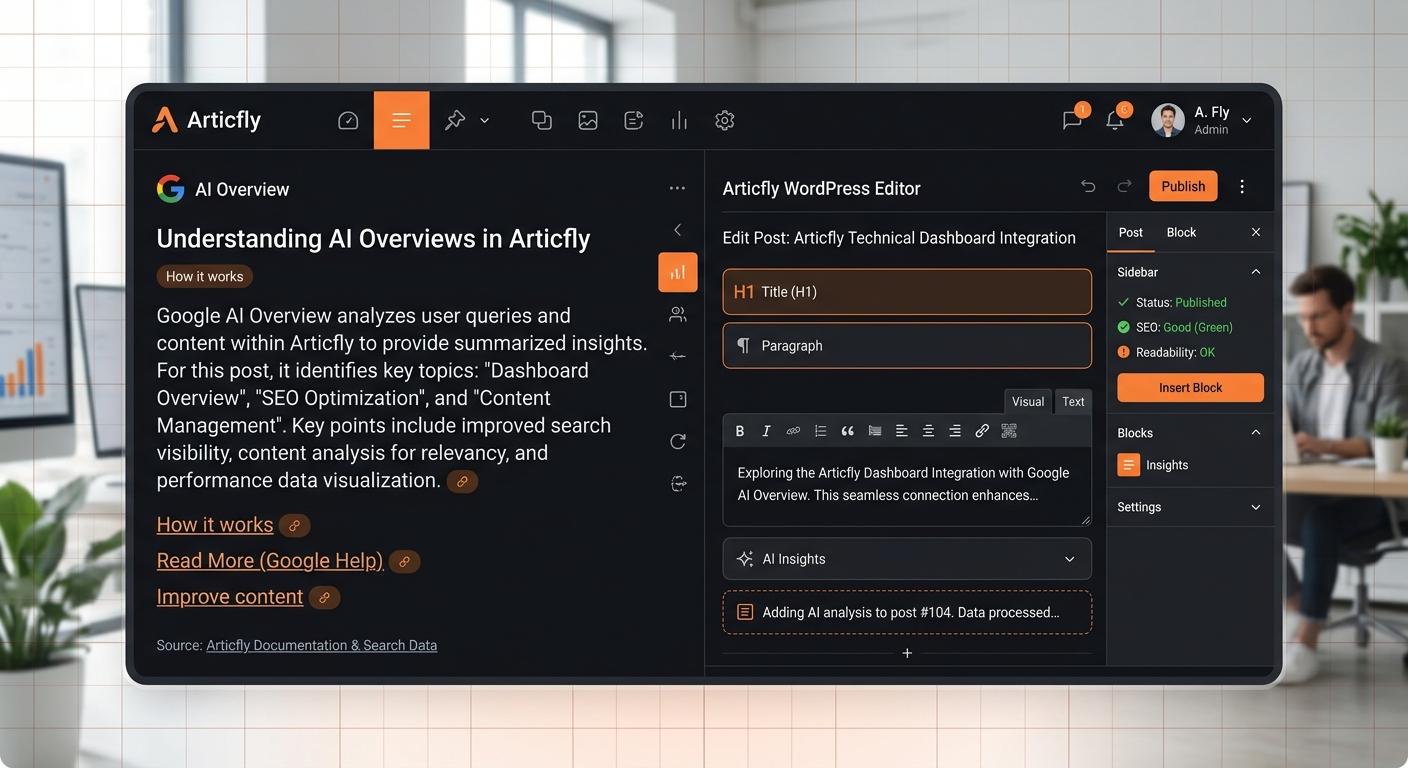Select the orange chart icon in side strip
Image resolution: width=1408 pixels, height=768 pixels.
click(678, 272)
